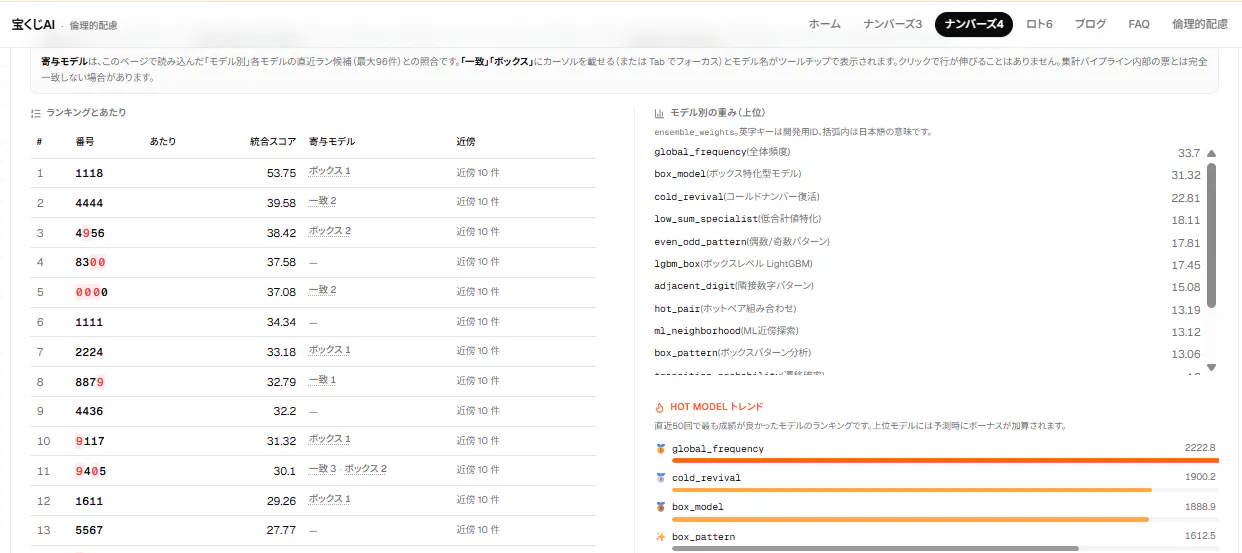Screen dimensions: 1242x553
Task: Click the 寄与モデル column header
Action: tap(332, 142)
